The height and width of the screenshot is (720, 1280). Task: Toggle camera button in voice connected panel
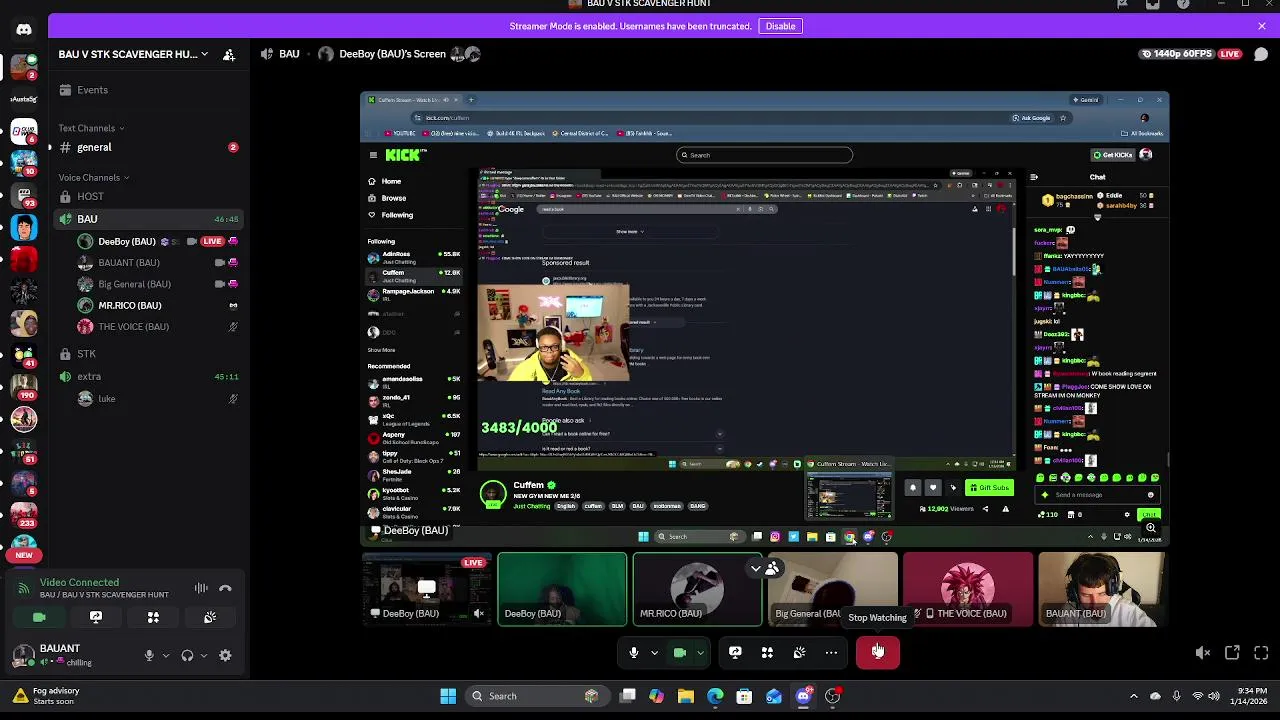pos(39,618)
